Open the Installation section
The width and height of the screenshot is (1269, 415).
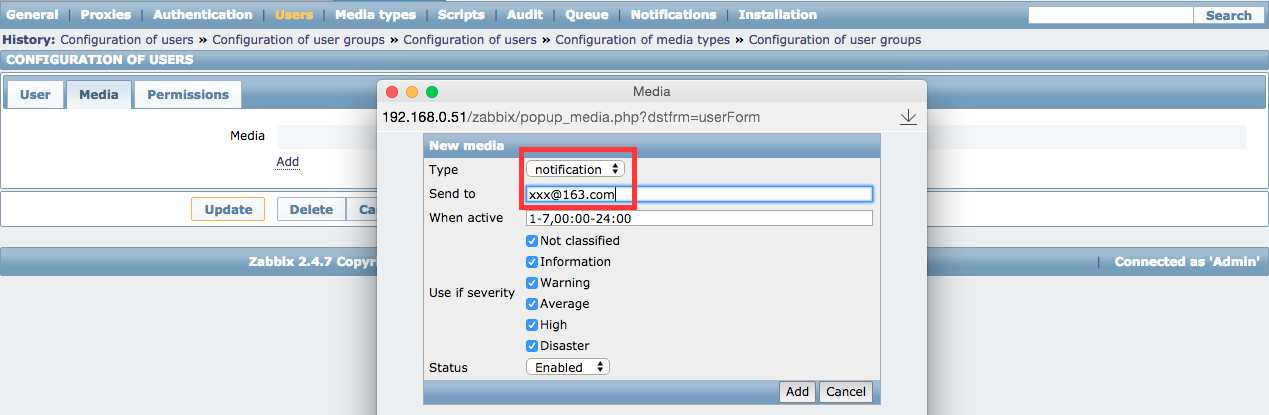click(778, 15)
